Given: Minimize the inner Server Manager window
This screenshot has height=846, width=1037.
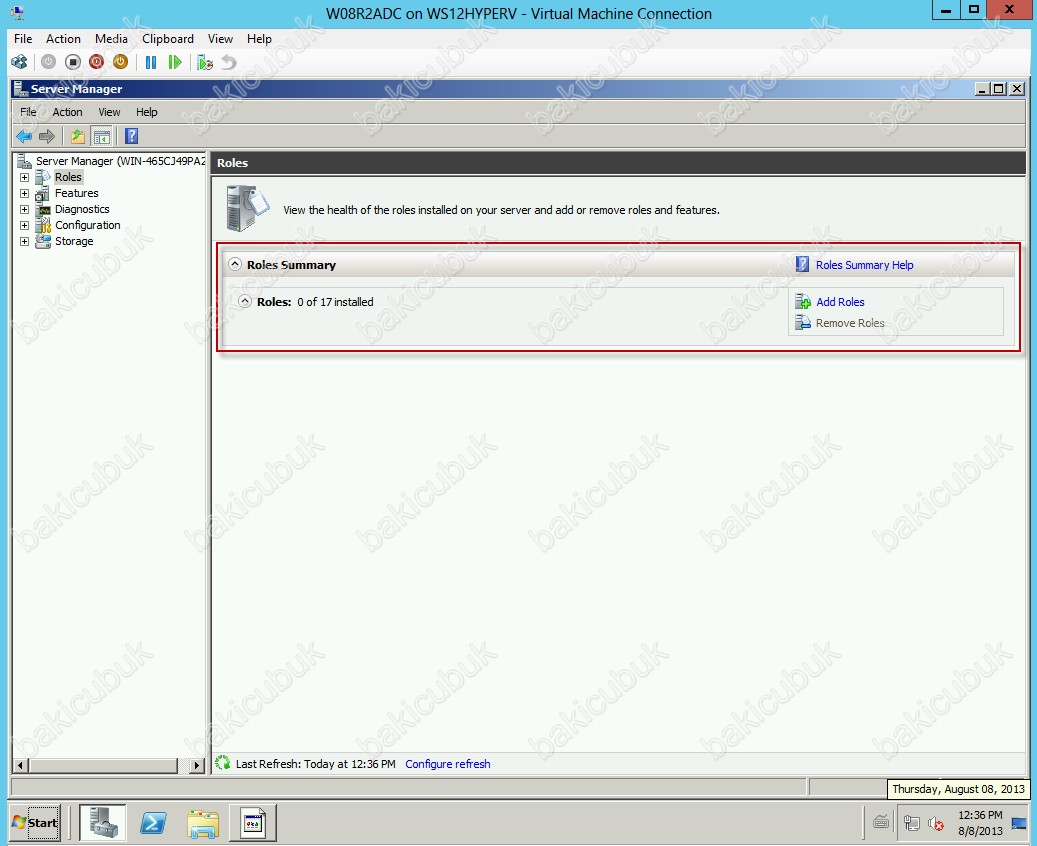Looking at the screenshot, I should click(983, 89).
